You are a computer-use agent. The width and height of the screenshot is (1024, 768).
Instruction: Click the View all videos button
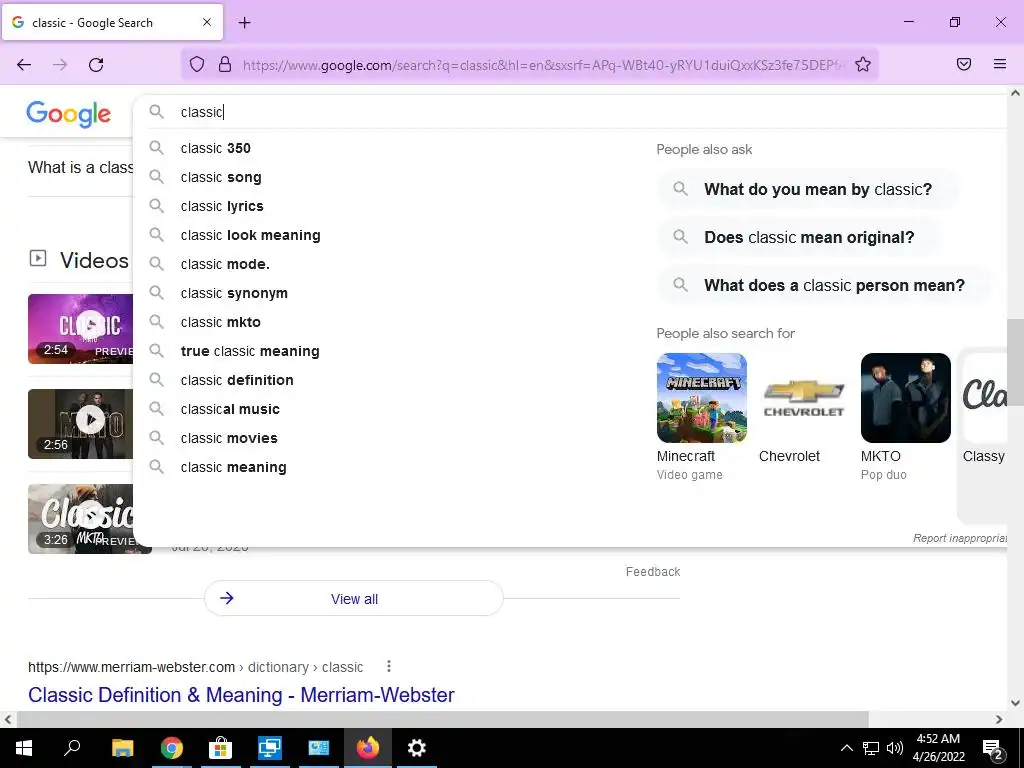354,598
